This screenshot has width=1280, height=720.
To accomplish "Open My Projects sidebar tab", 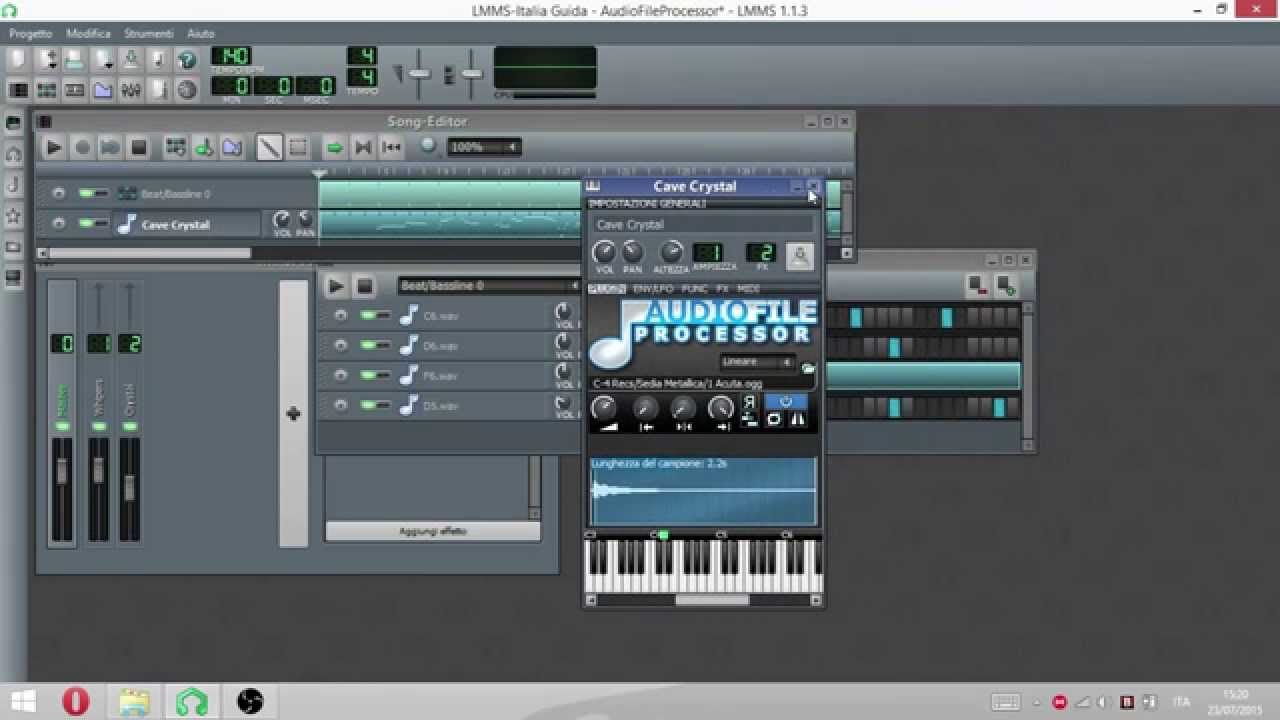I will (13, 155).
